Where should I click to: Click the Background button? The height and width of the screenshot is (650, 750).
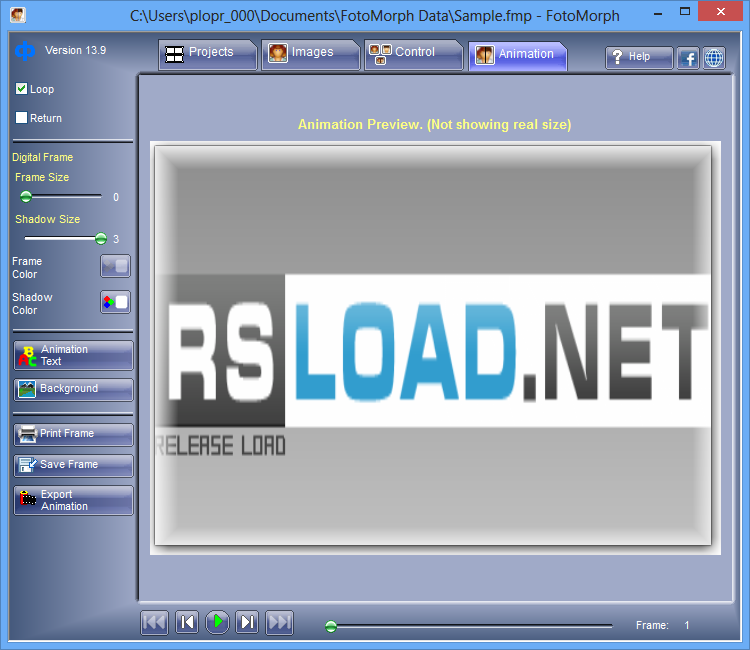pyautogui.click(x=74, y=389)
